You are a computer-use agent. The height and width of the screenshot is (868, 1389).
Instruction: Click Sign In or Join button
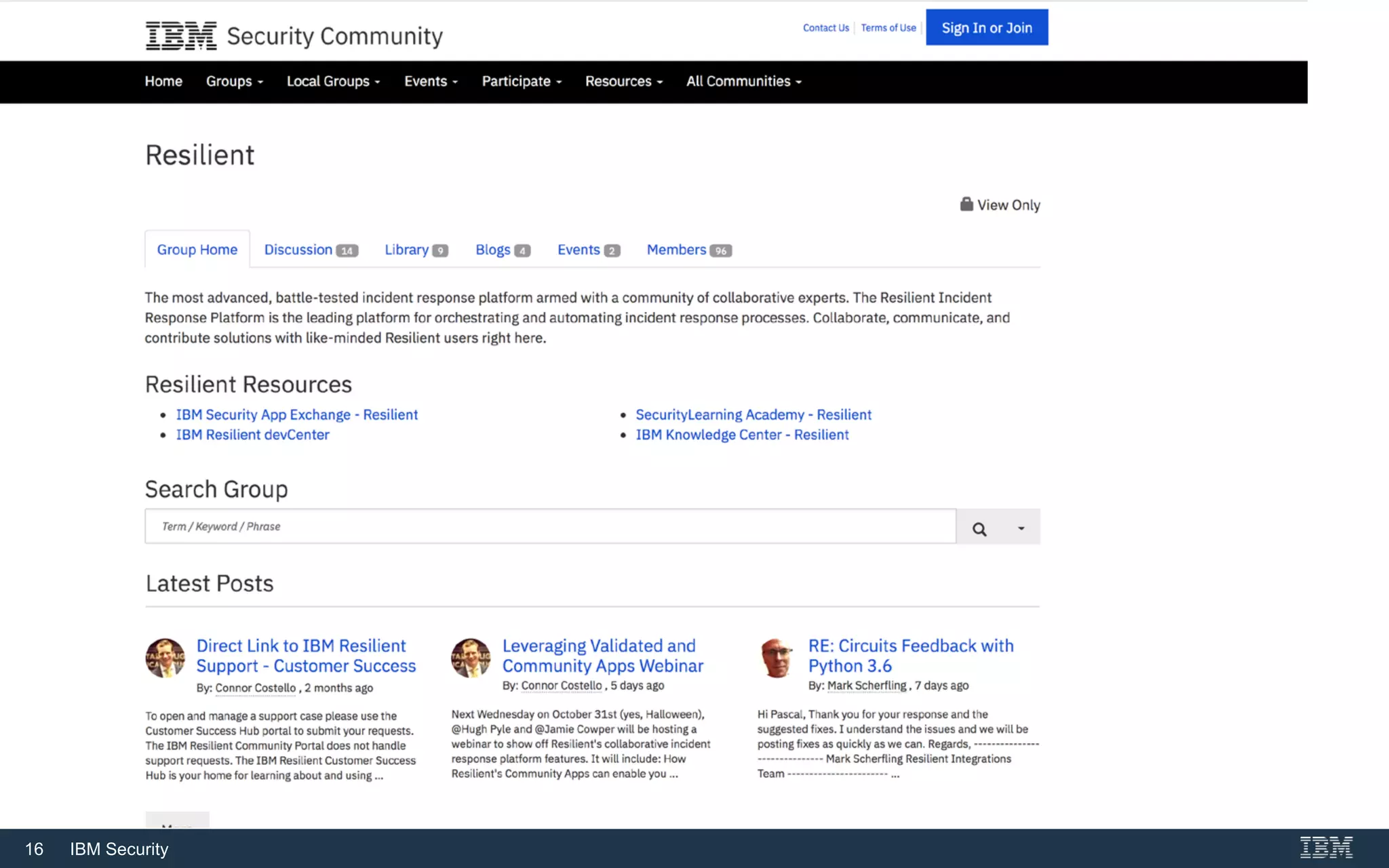click(x=987, y=27)
